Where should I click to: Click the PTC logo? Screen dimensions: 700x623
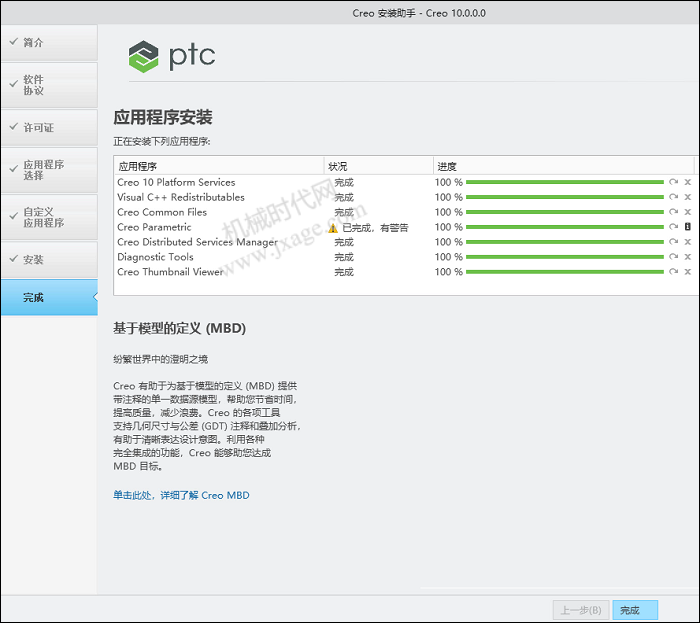click(x=172, y=56)
